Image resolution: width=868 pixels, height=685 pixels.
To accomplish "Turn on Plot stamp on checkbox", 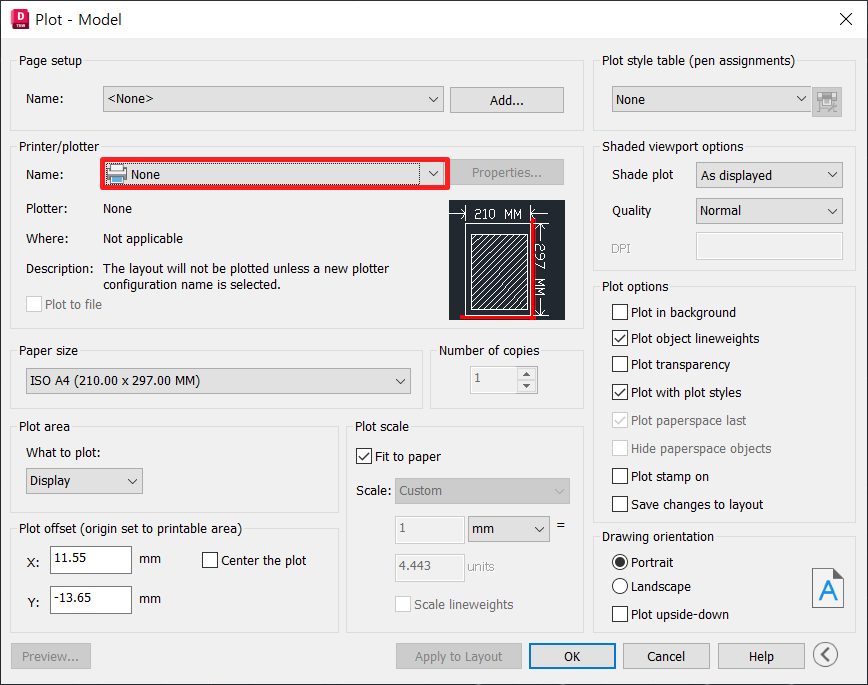I will [619, 476].
